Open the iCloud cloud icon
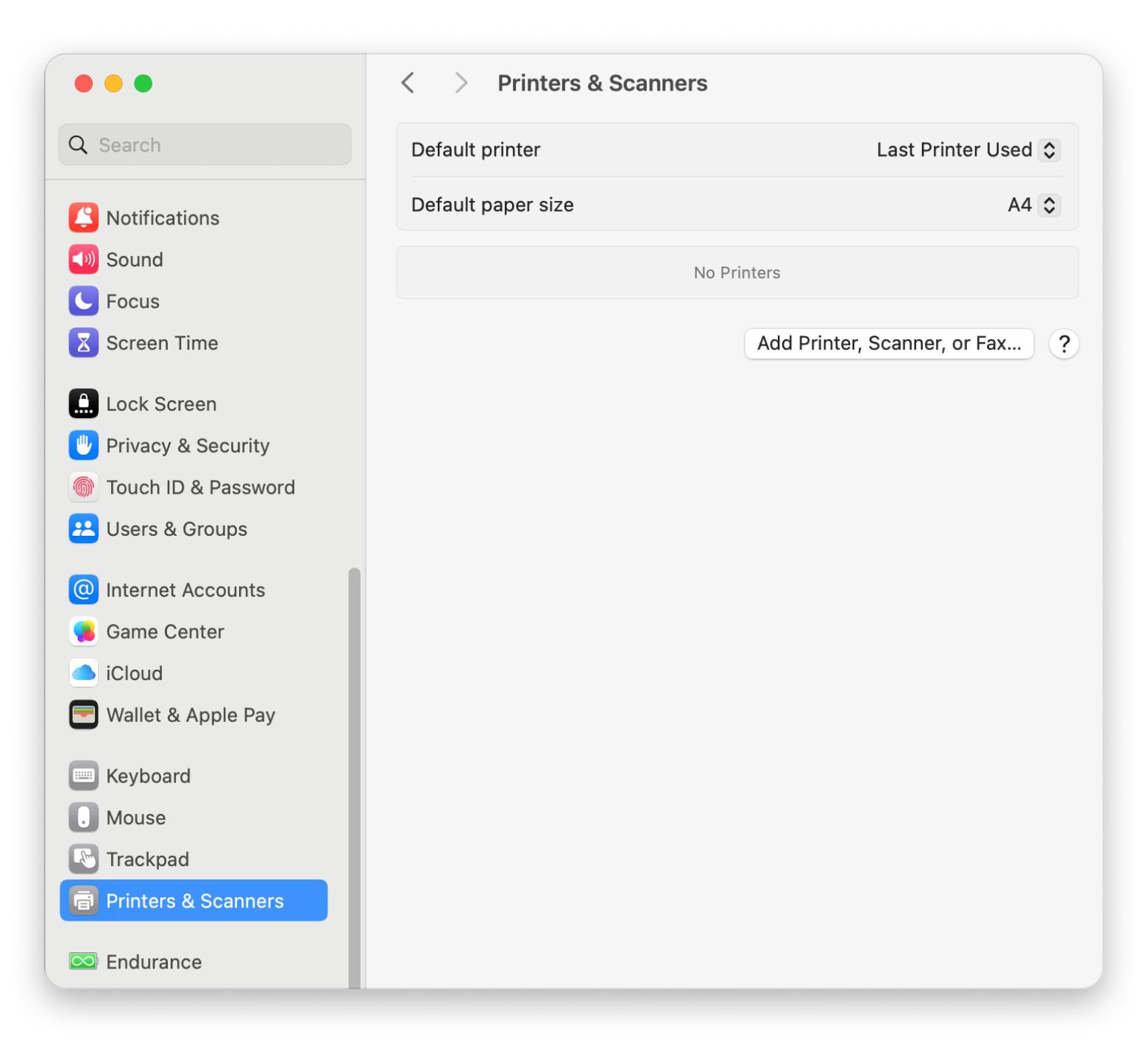This screenshot has width=1148, height=1048. 83,673
